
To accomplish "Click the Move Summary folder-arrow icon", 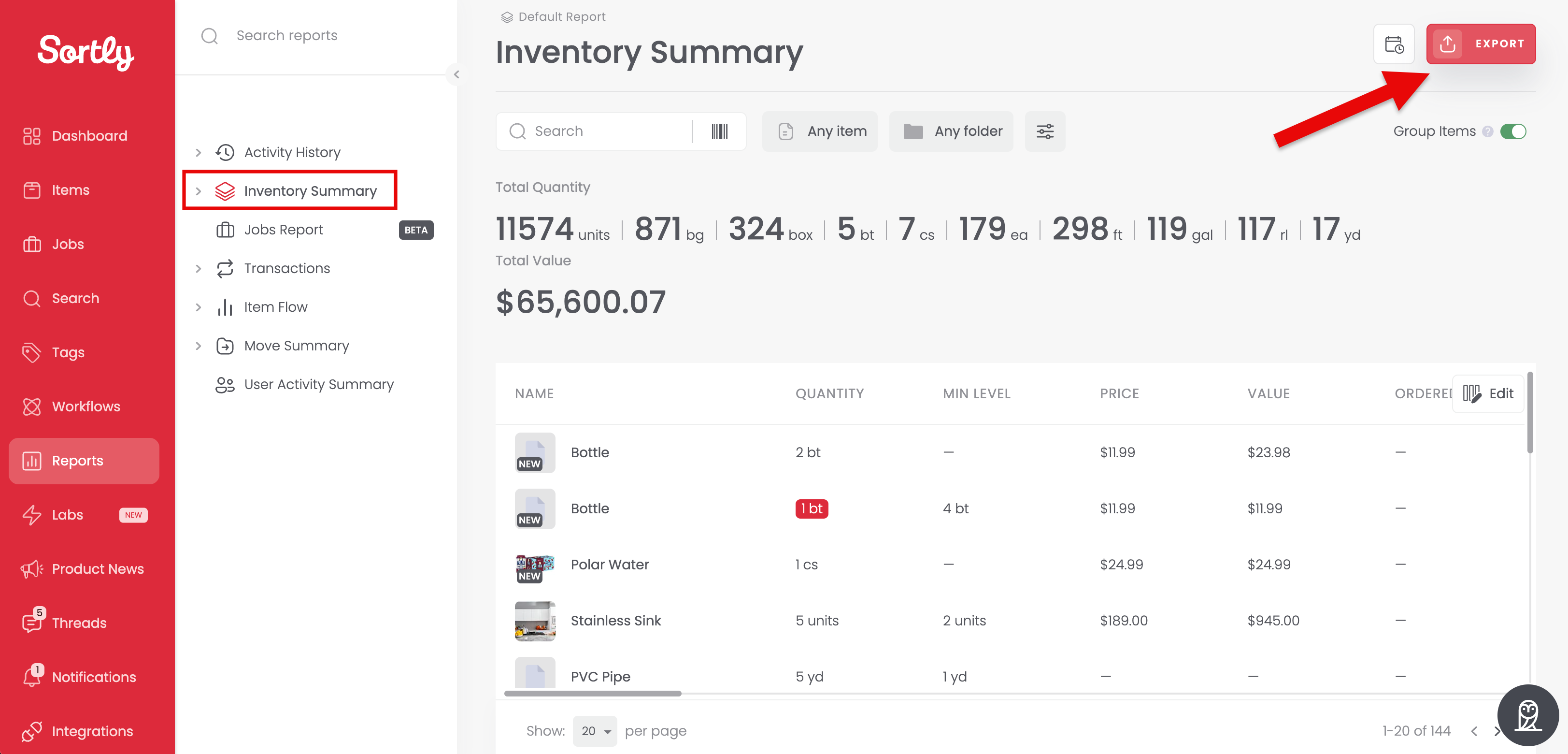I will tap(225, 346).
